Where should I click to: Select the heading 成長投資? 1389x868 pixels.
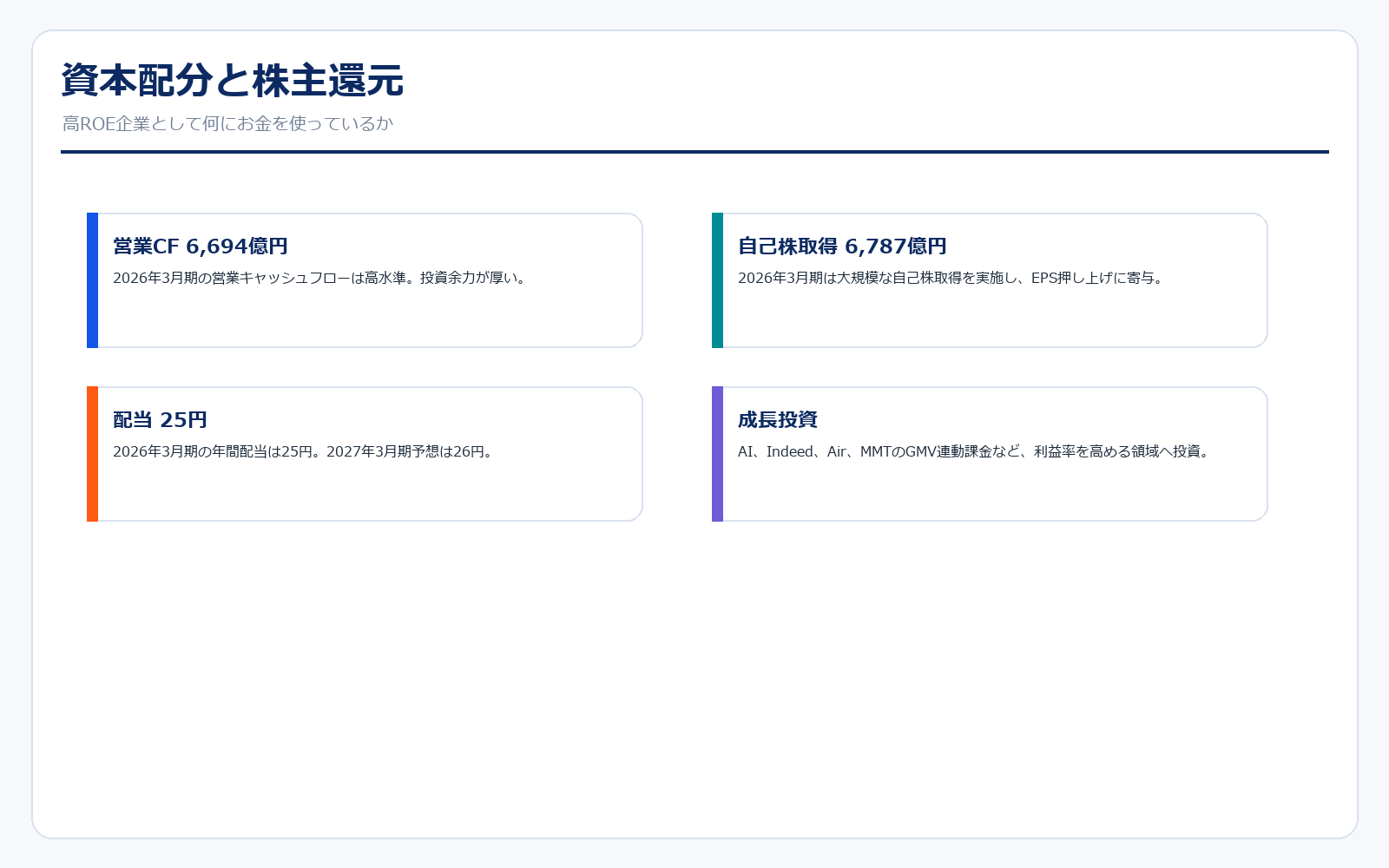click(778, 420)
